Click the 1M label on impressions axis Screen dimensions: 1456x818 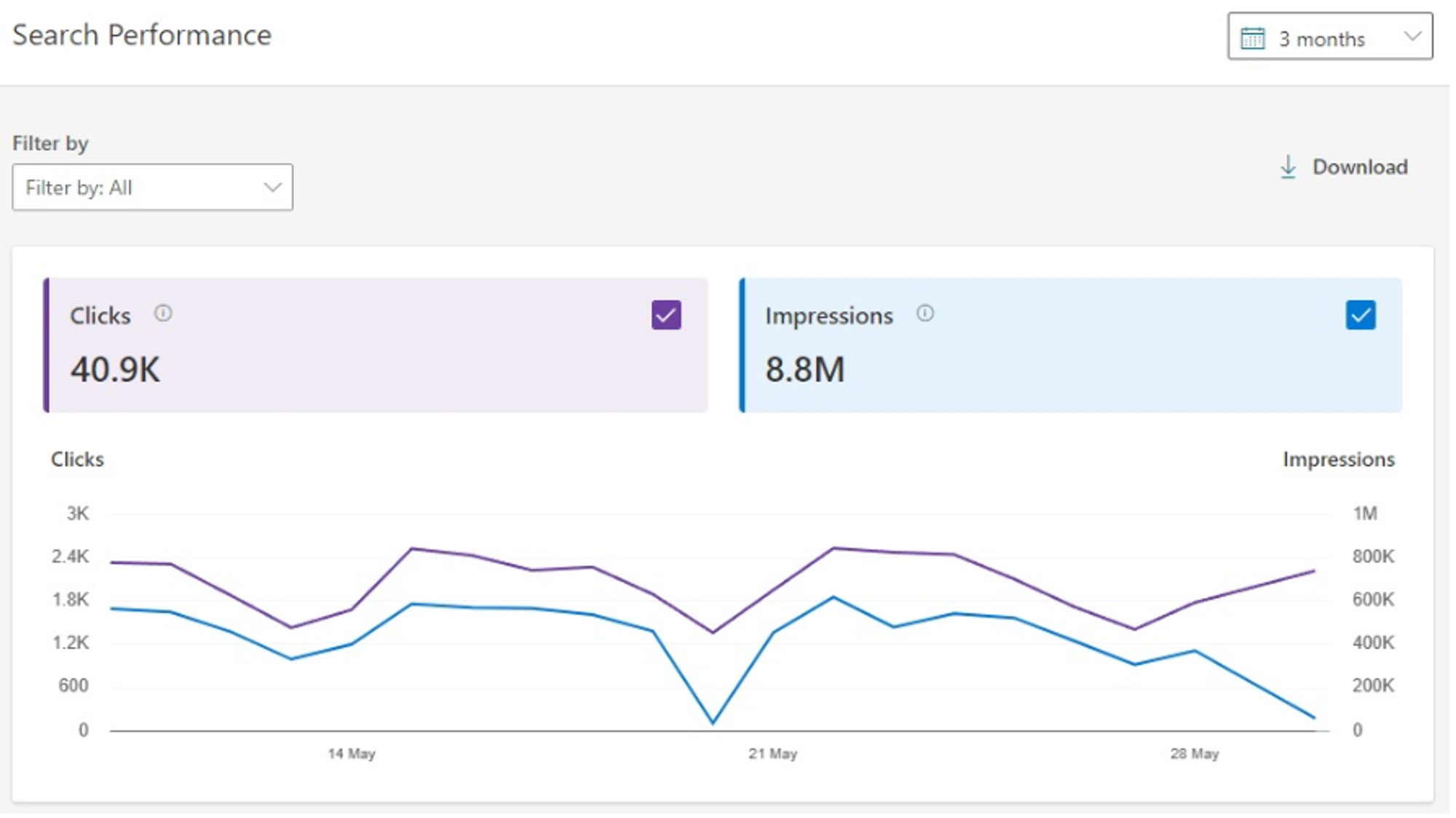tap(1365, 514)
